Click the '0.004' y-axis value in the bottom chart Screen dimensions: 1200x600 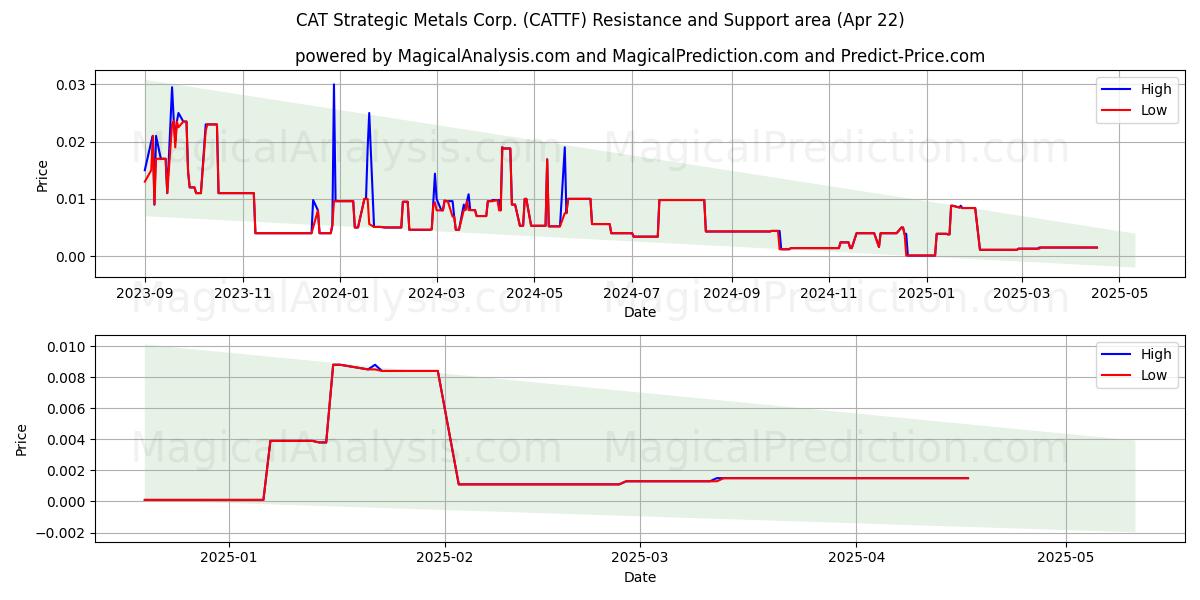[x=68, y=440]
